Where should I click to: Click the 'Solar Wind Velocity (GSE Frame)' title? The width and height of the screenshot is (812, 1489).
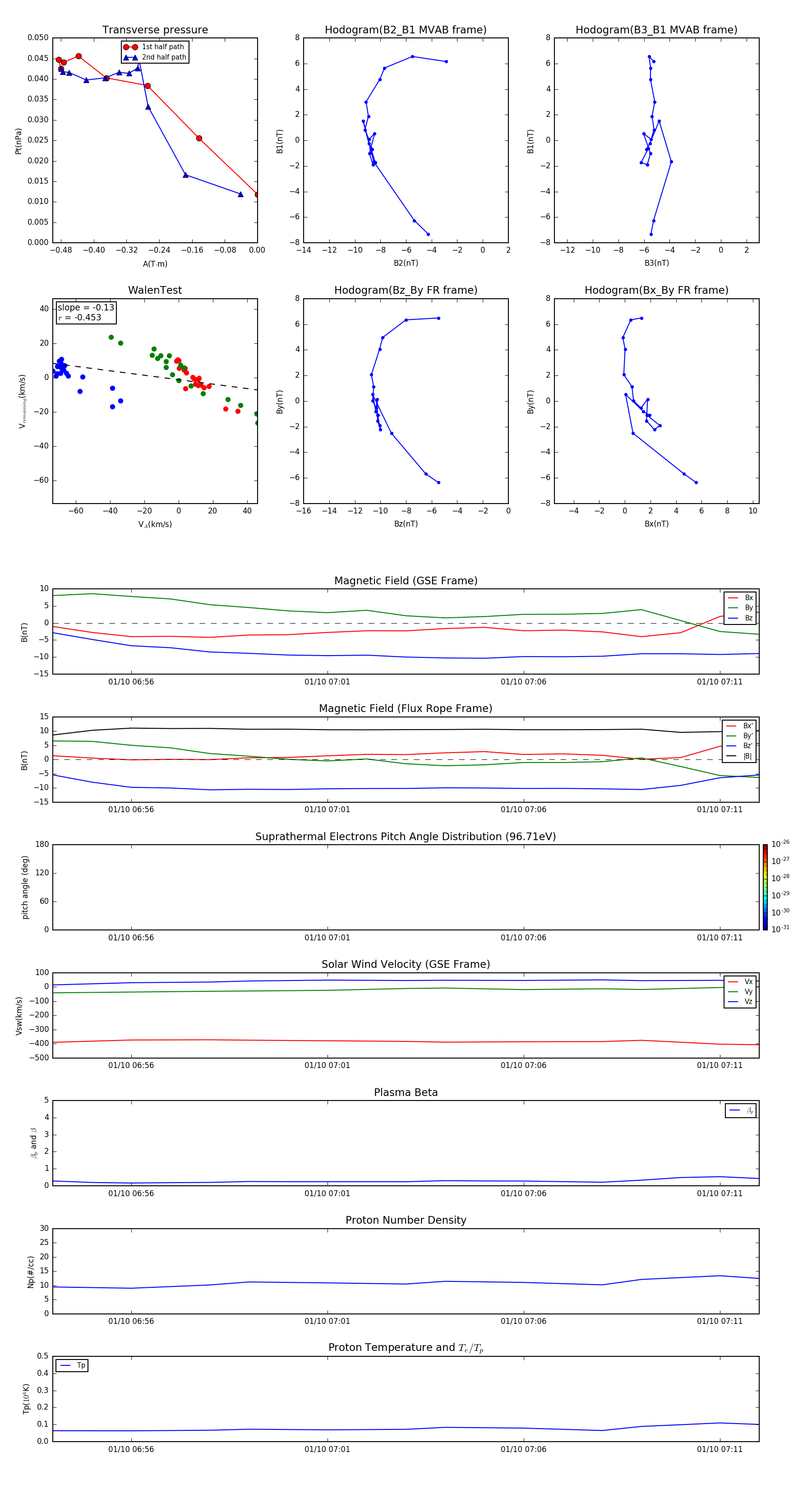pyautogui.click(x=406, y=964)
